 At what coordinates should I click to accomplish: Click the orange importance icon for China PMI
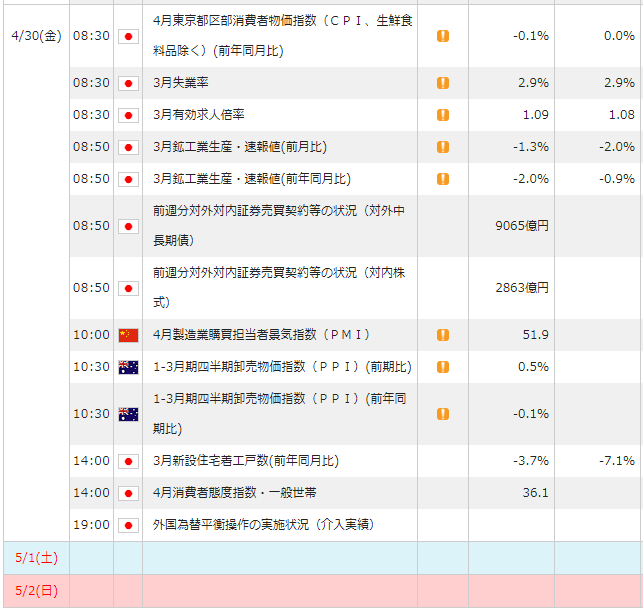coord(443,335)
